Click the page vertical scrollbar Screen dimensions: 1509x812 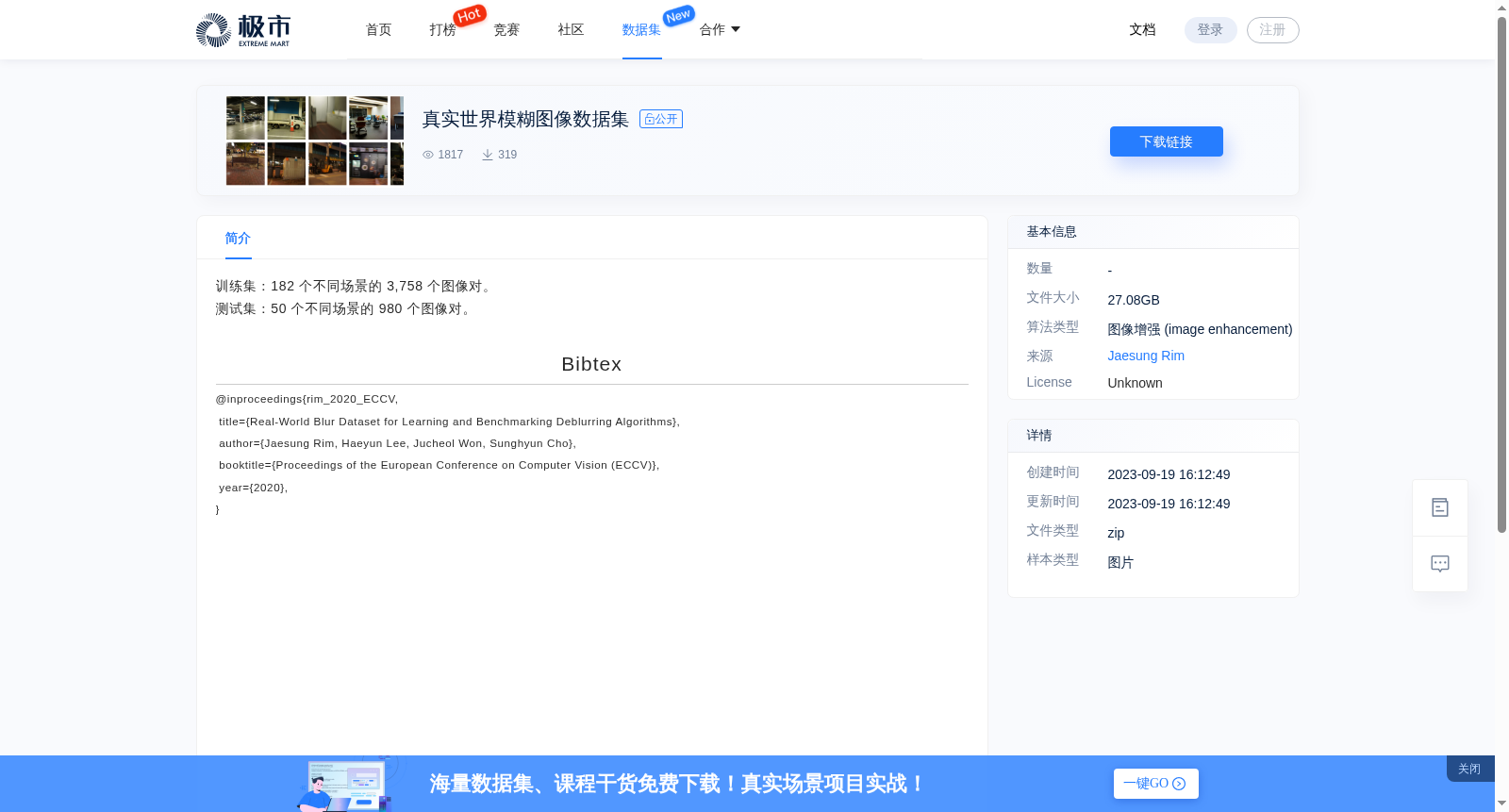[x=1501, y=273]
